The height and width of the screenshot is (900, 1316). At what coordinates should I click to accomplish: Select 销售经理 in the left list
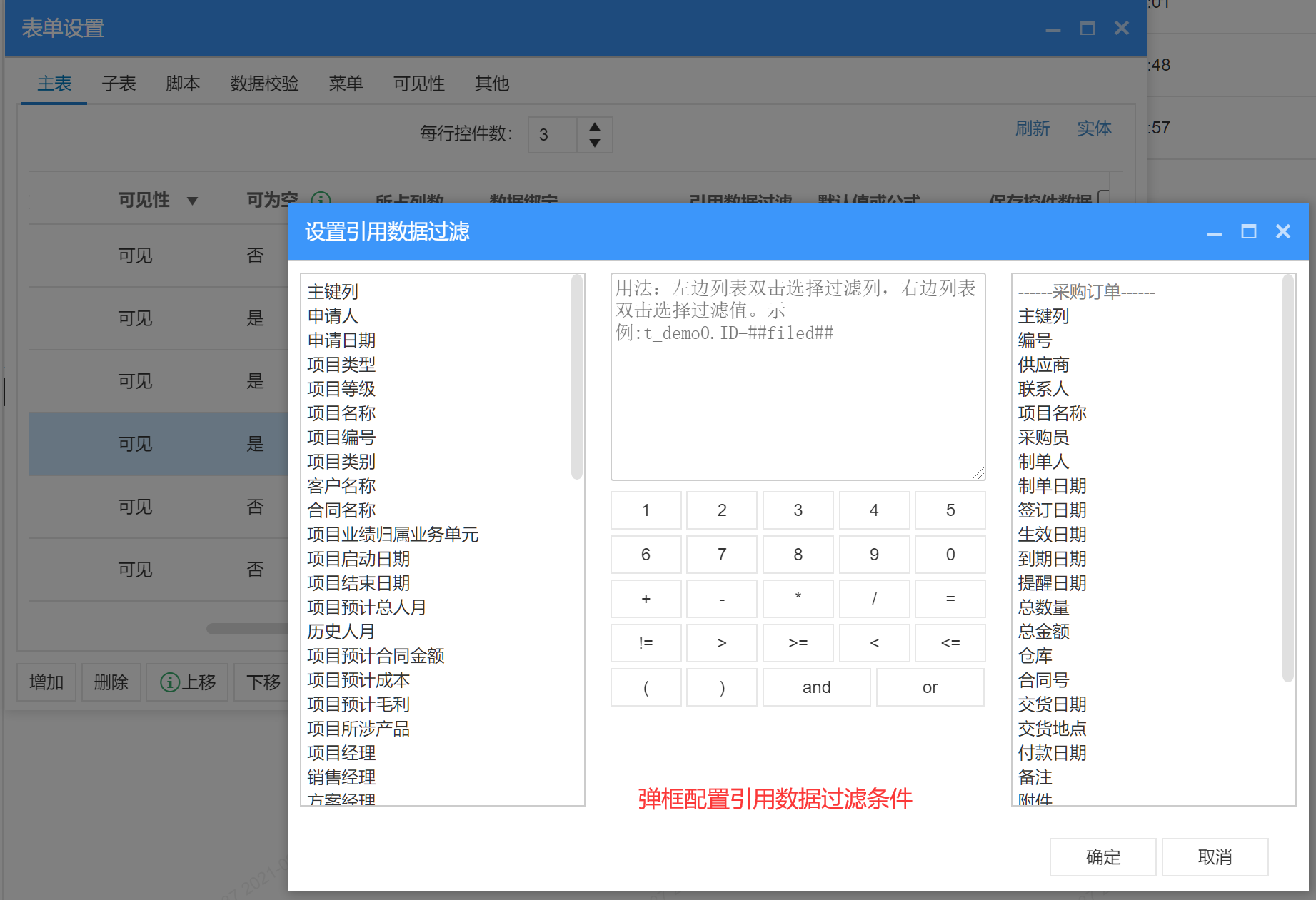341,777
